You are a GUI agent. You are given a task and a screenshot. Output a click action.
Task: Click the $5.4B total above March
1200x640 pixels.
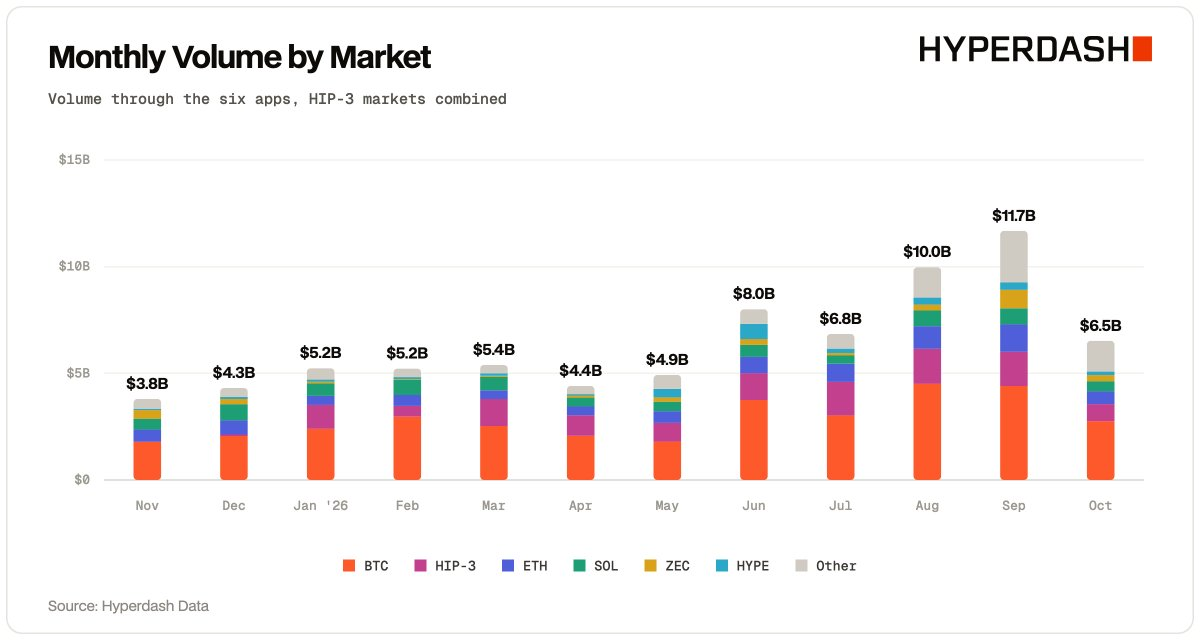[x=494, y=349]
